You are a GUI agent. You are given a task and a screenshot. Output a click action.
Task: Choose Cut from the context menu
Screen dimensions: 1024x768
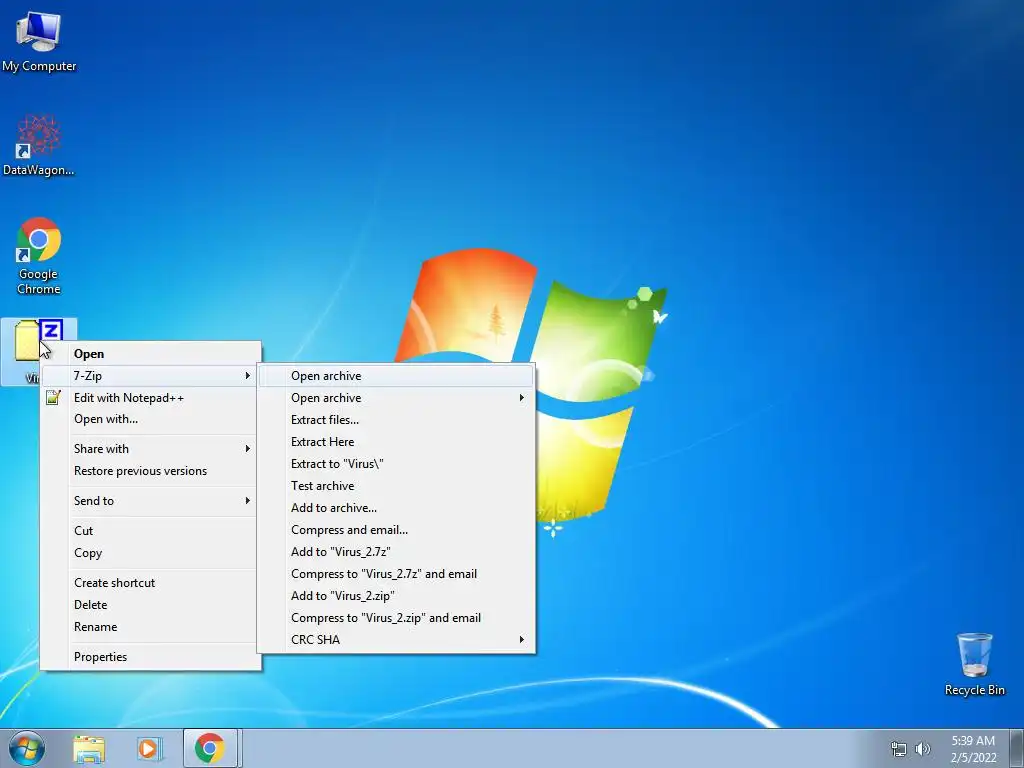[x=151, y=531]
